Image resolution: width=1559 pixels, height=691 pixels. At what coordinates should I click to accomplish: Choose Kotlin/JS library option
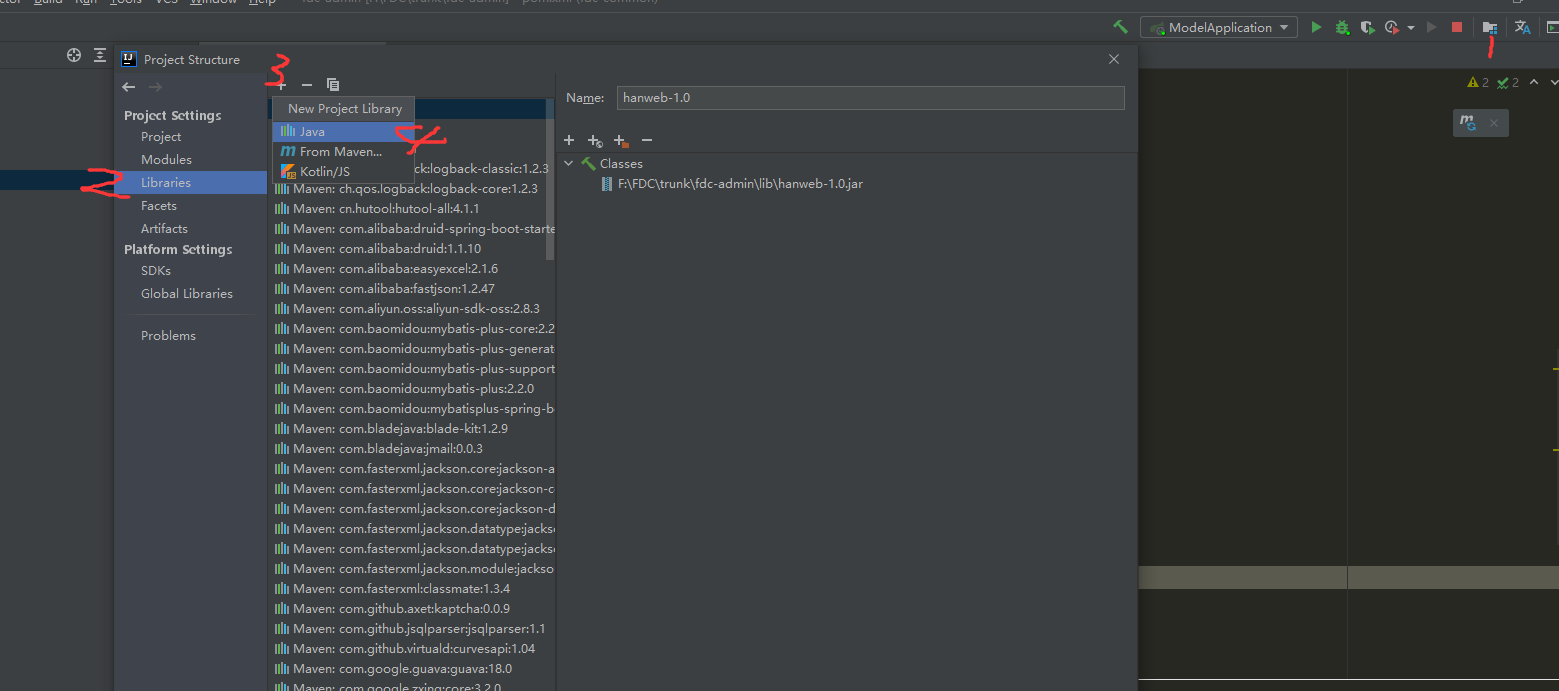(x=343, y=171)
